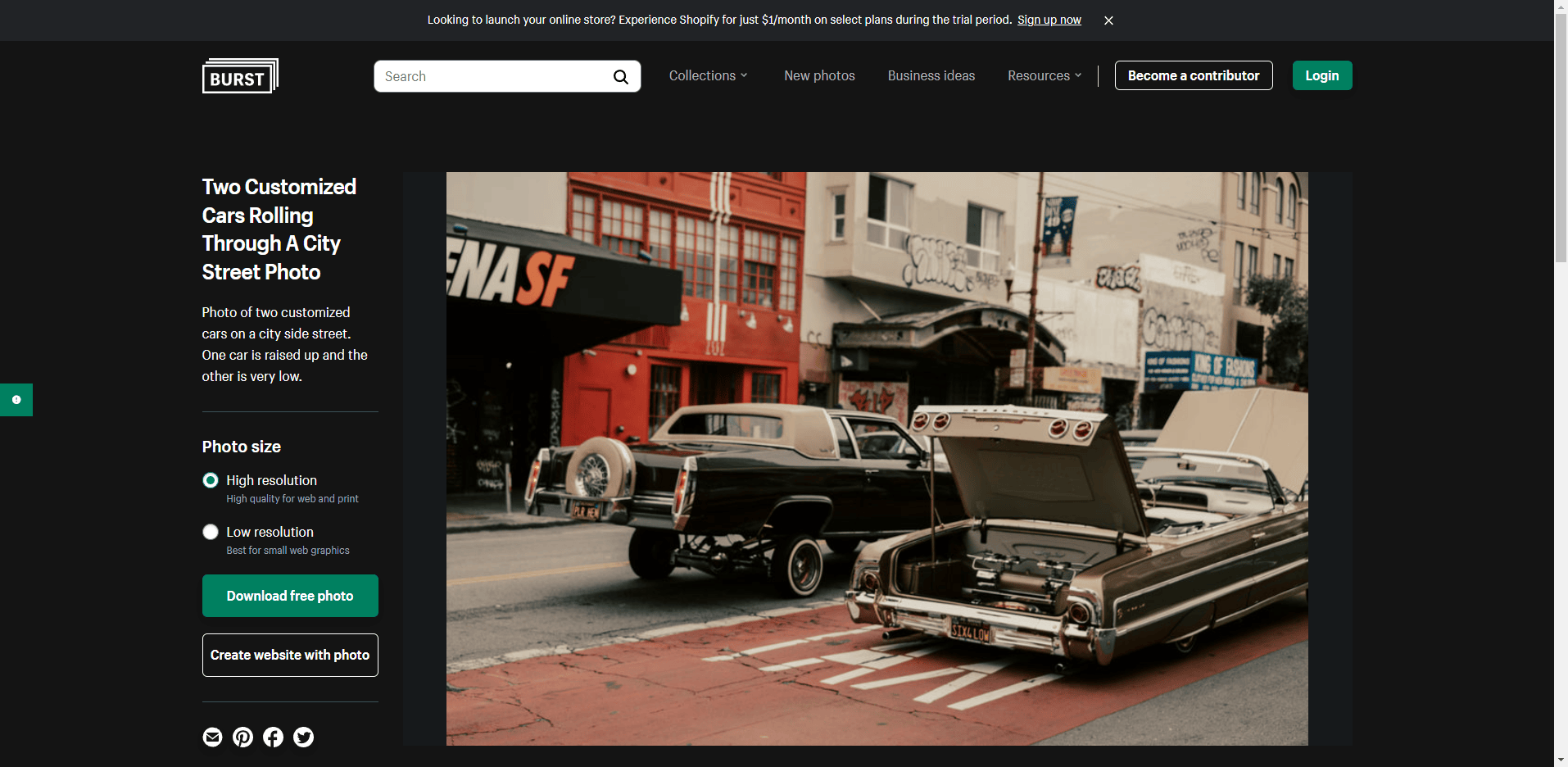Image resolution: width=1568 pixels, height=767 pixels.
Task: Expand the Resources dropdown menu
Action: point(1044,75)
